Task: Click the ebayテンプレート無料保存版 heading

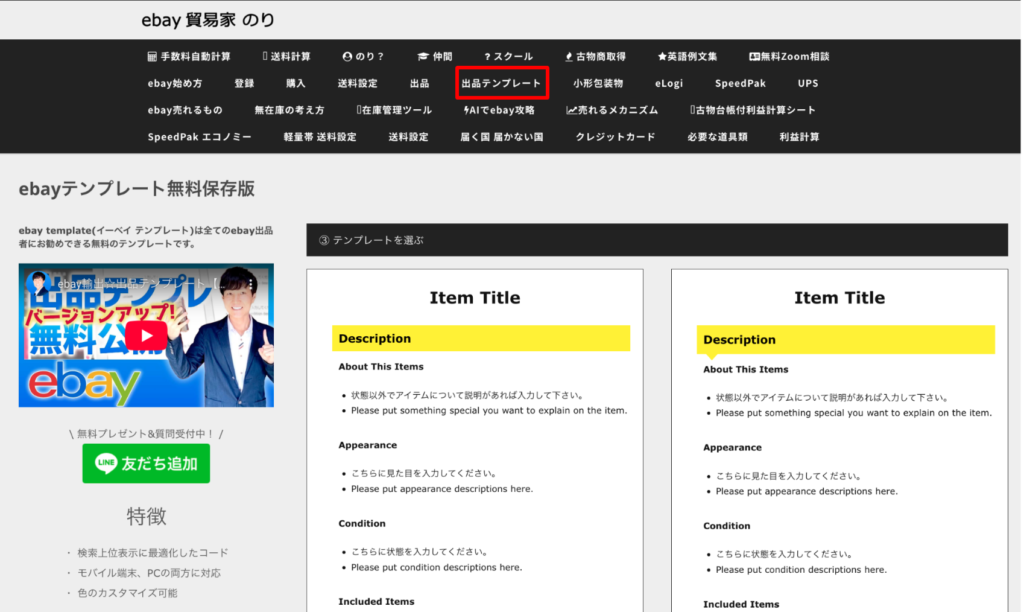Action: click(136, 189)
